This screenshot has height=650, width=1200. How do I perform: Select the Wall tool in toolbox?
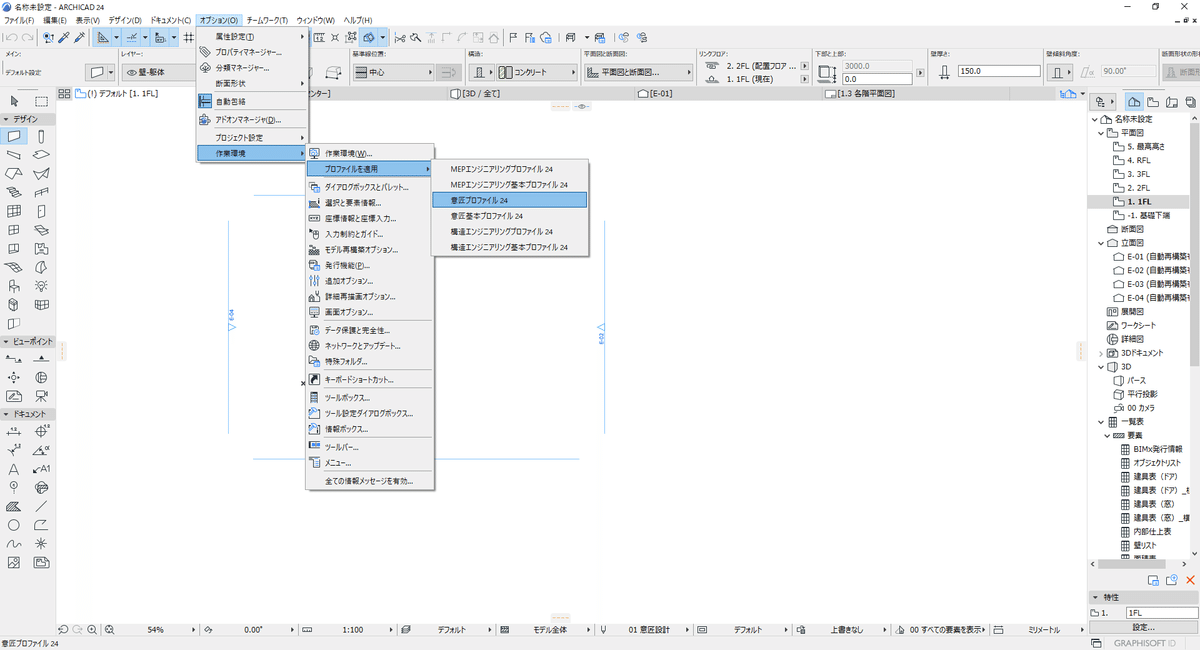14,136
